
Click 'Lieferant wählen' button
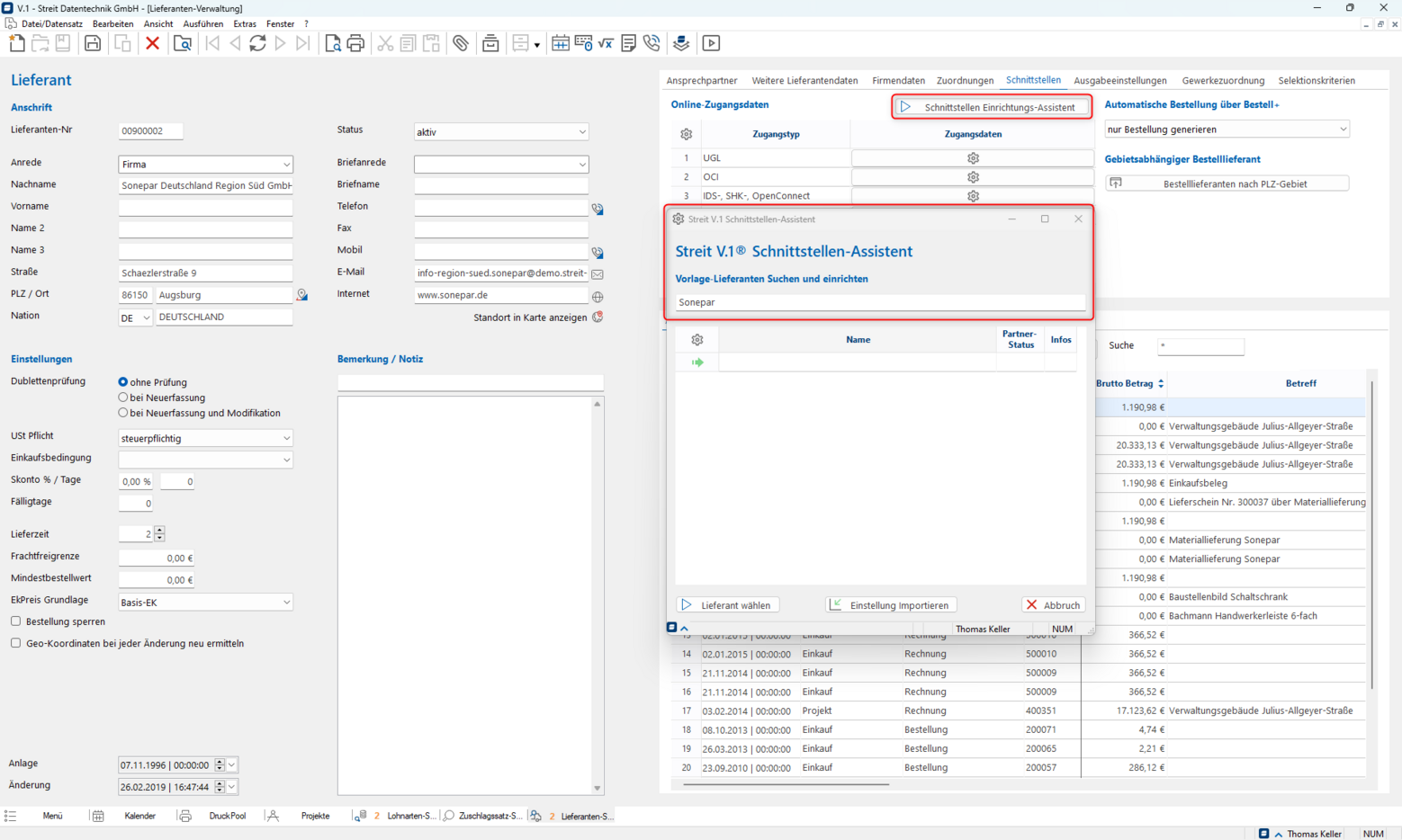pyautogui.click(x=727, y=605)
